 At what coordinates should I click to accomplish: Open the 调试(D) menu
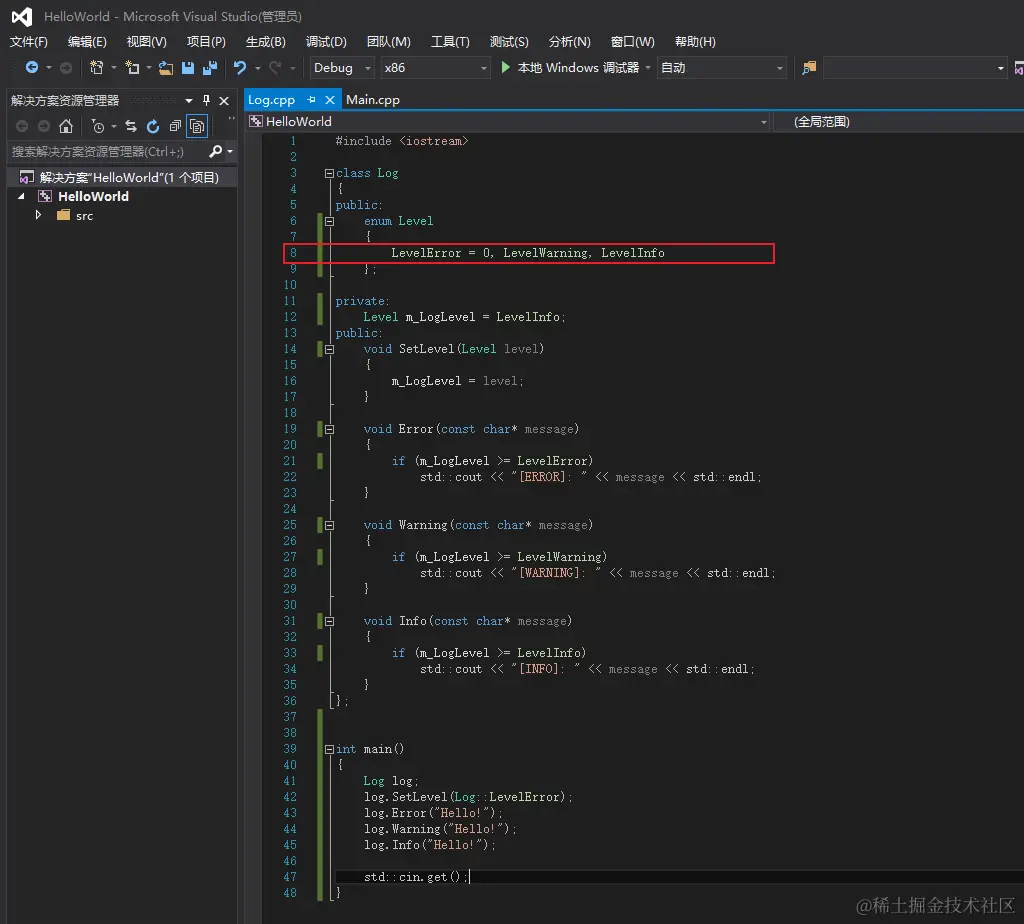pos(326,42)
